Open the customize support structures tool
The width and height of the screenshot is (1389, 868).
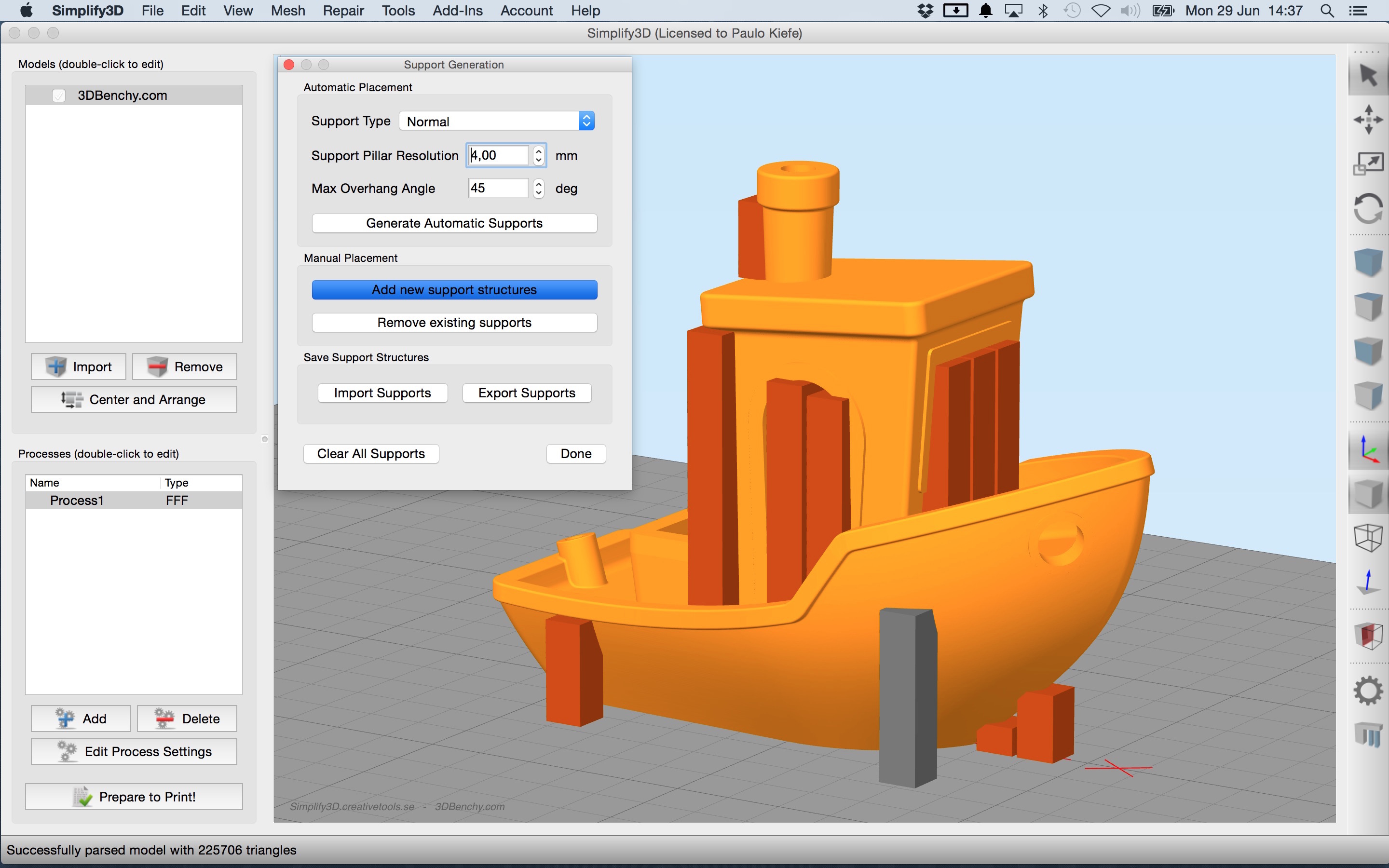pyautogui.click(x=1368, y=735)
